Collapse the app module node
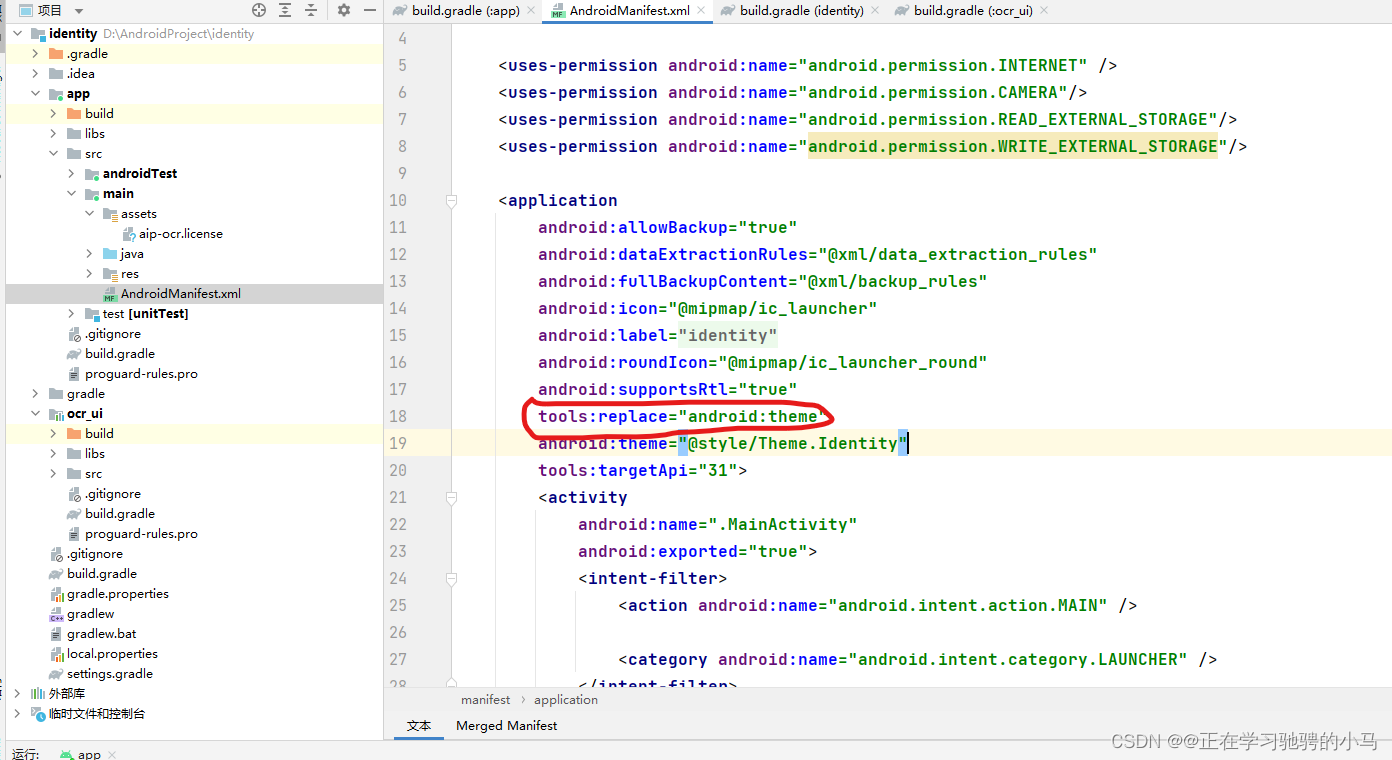 35,94
